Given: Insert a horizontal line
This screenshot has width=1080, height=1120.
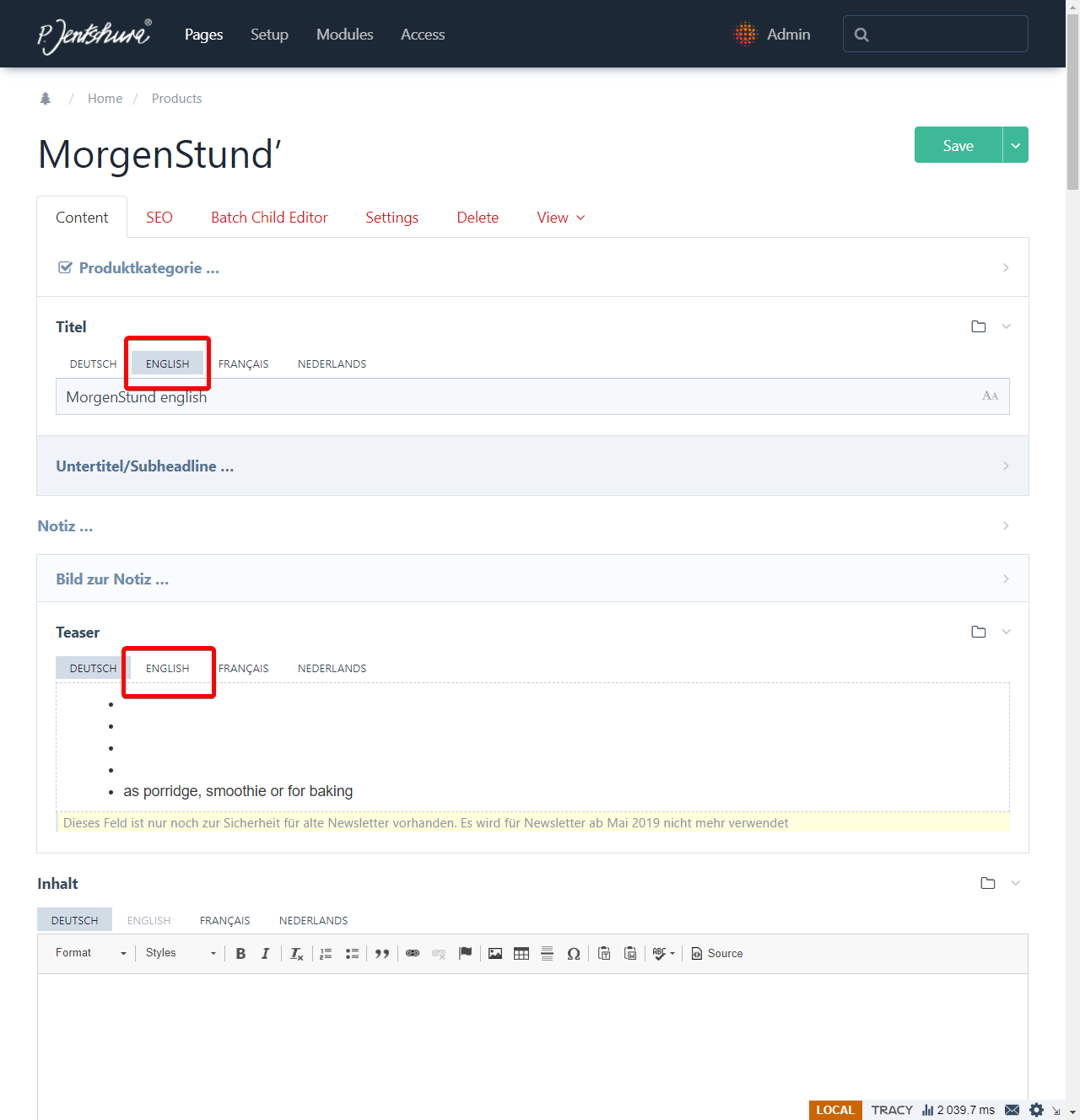Looking at the screenshot, I should 547,954.
